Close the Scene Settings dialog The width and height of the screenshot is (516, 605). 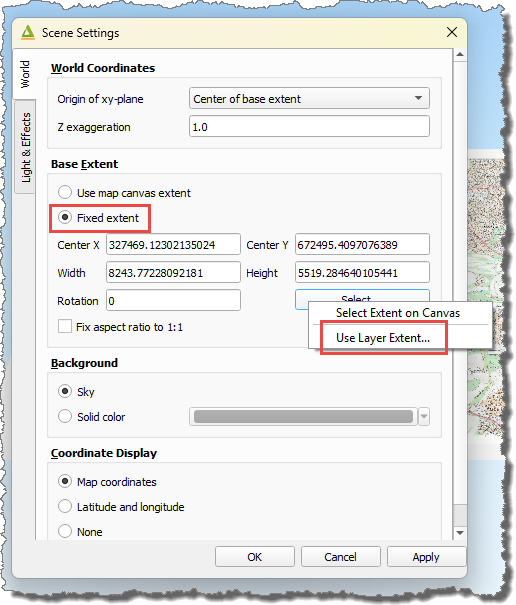click(452, 32)
